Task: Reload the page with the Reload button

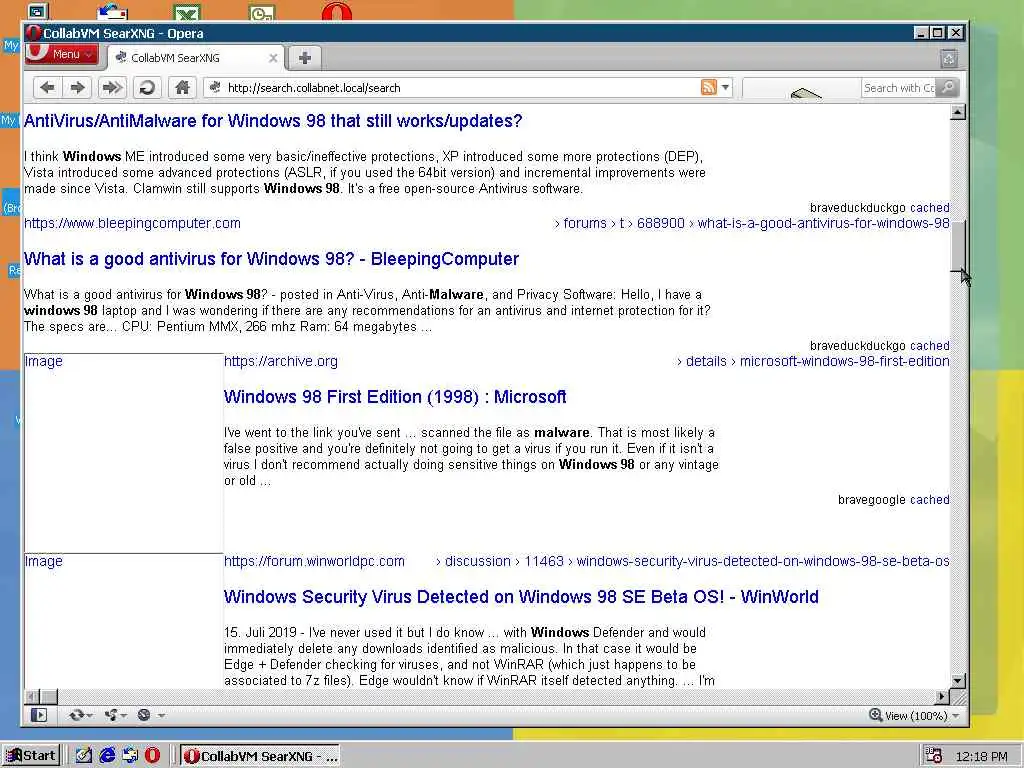Action: pos(148,88)
